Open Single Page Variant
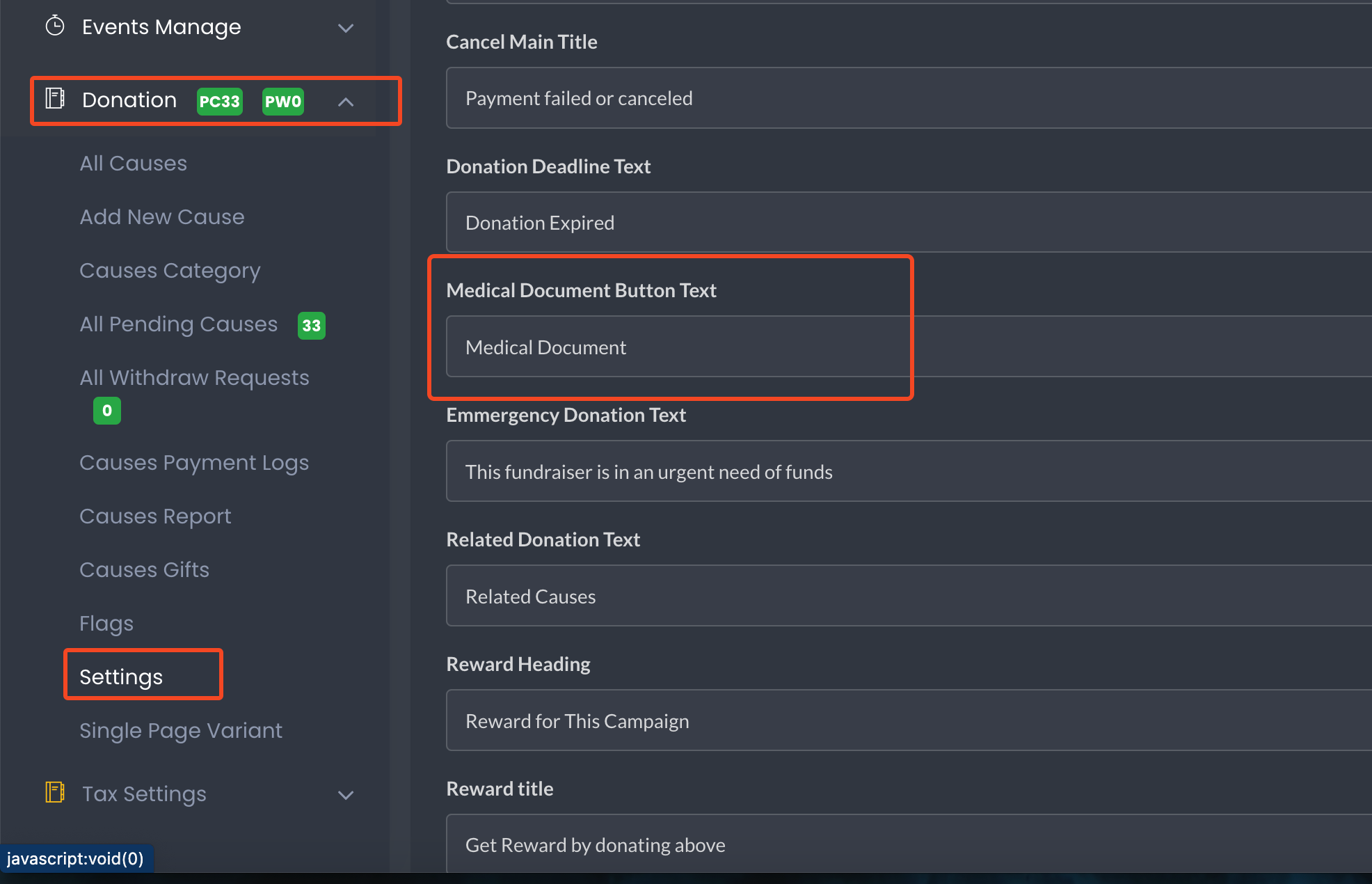 [x=181, y=730]
